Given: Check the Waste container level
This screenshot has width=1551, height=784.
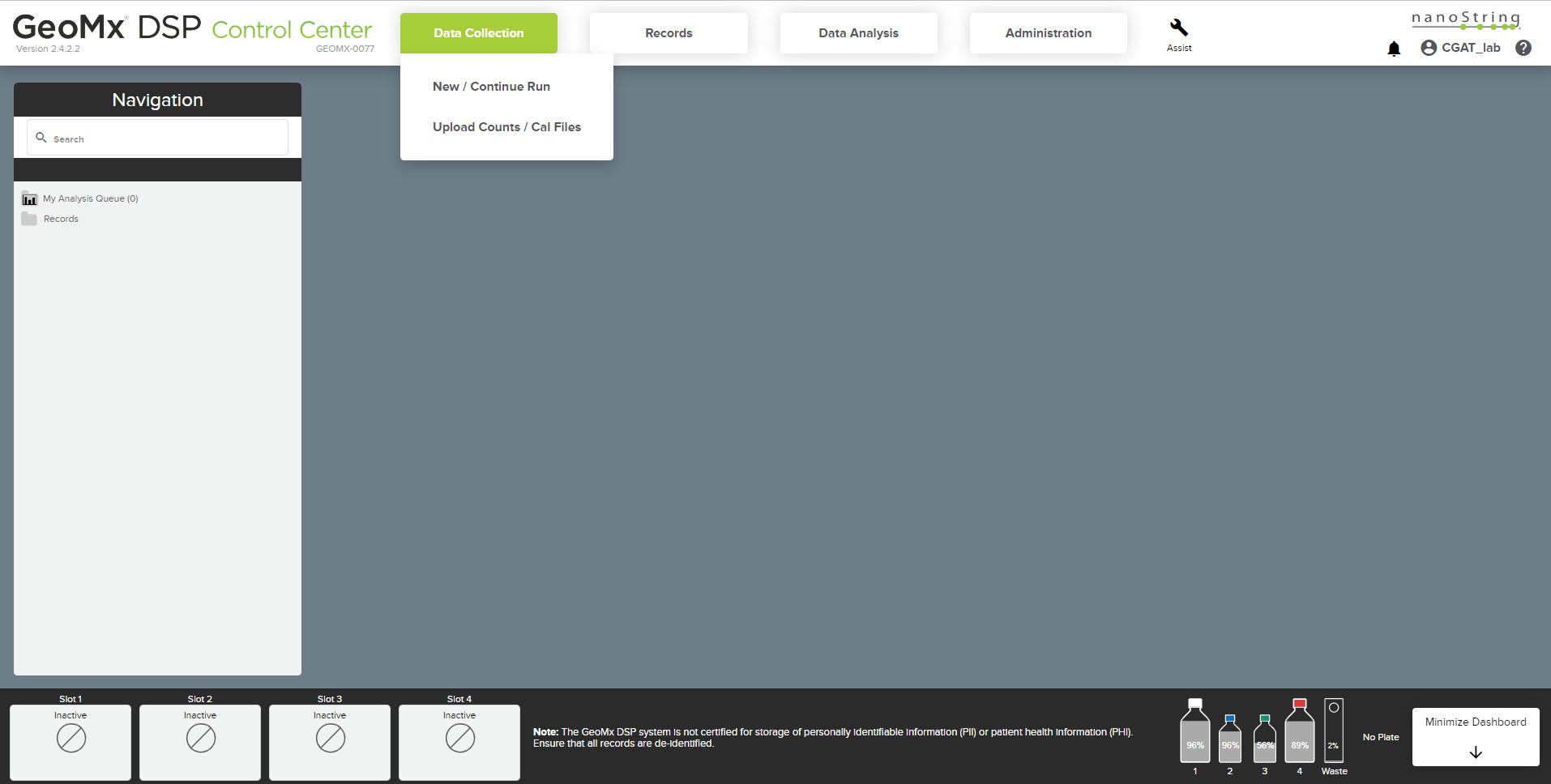Looking at the screenshot, I should pos(1334,731).
